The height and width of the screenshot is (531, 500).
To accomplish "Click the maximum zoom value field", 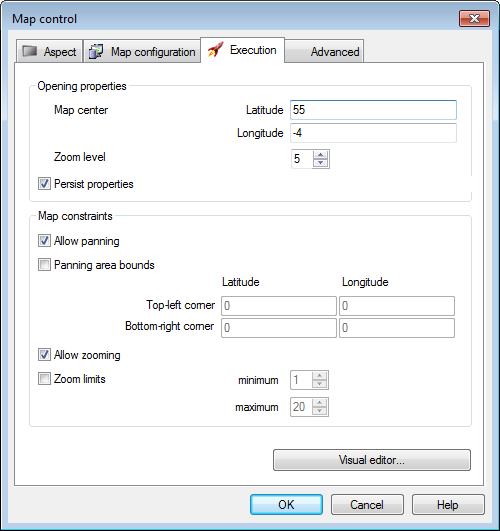I will [301, 407].
